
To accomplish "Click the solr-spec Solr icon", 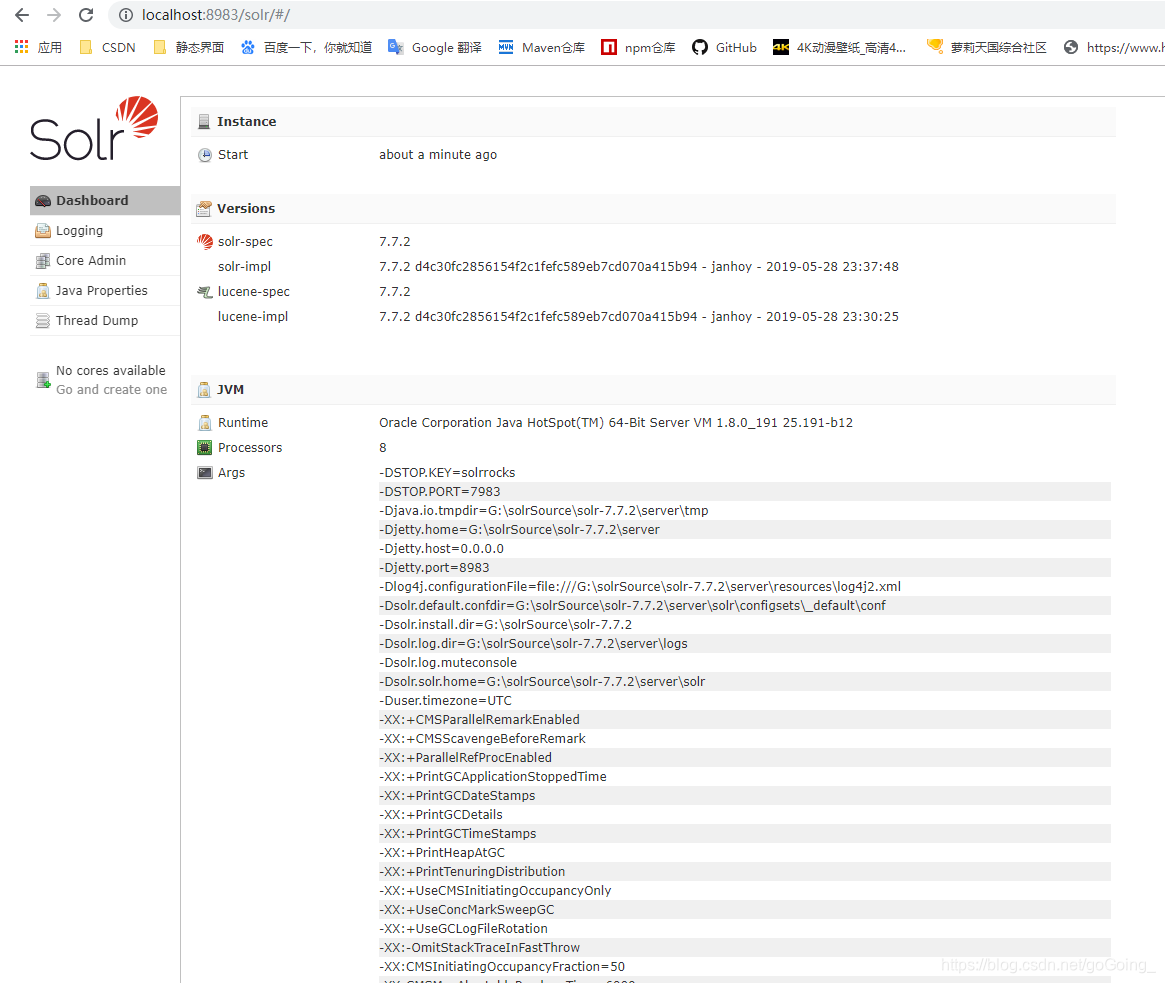I will tap(205, 241).
